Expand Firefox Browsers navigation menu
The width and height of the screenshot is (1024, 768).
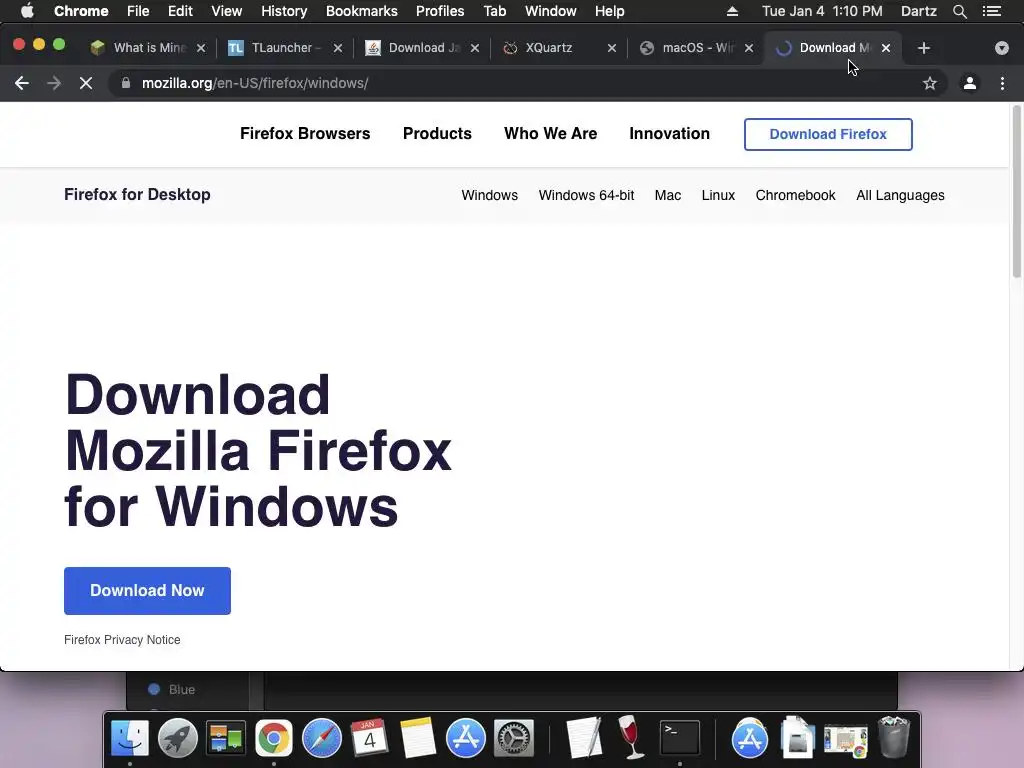point(305,133)
